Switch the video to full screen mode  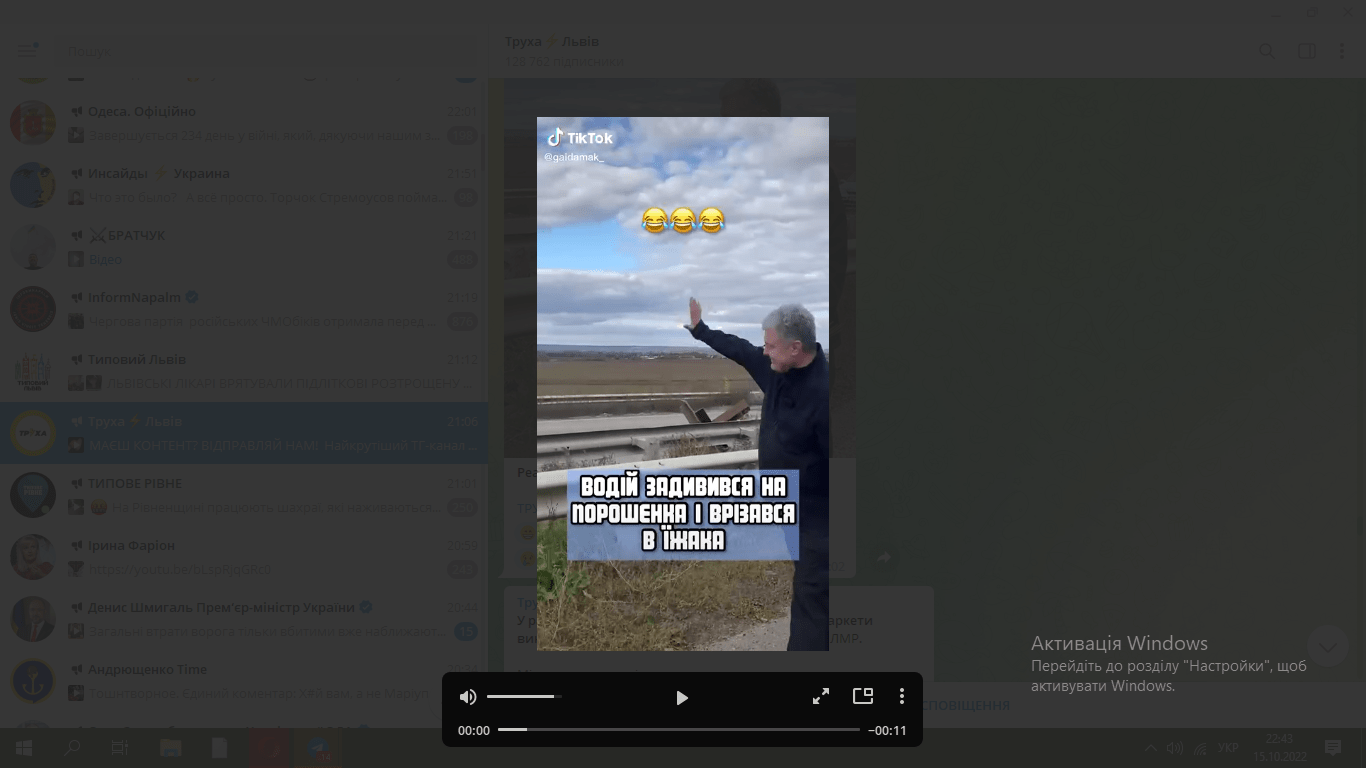pyautogui.click(x=821, y=697)
